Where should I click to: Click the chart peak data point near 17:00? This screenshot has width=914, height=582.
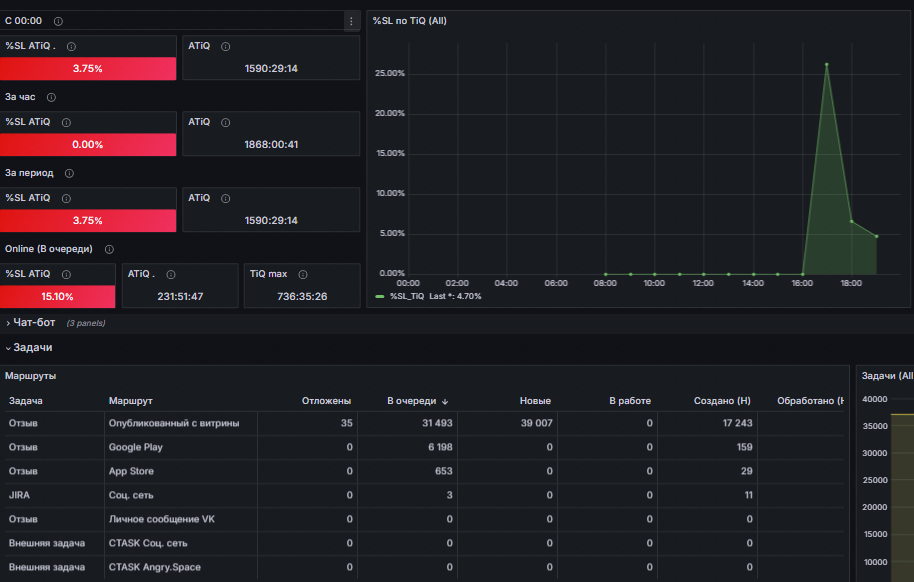pyautogui.click(x=827, y=64)
